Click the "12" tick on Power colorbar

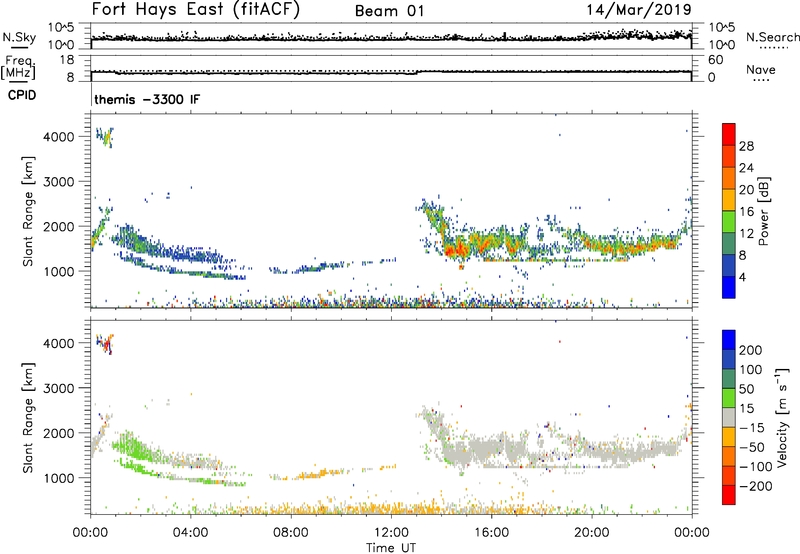[746, 234]
